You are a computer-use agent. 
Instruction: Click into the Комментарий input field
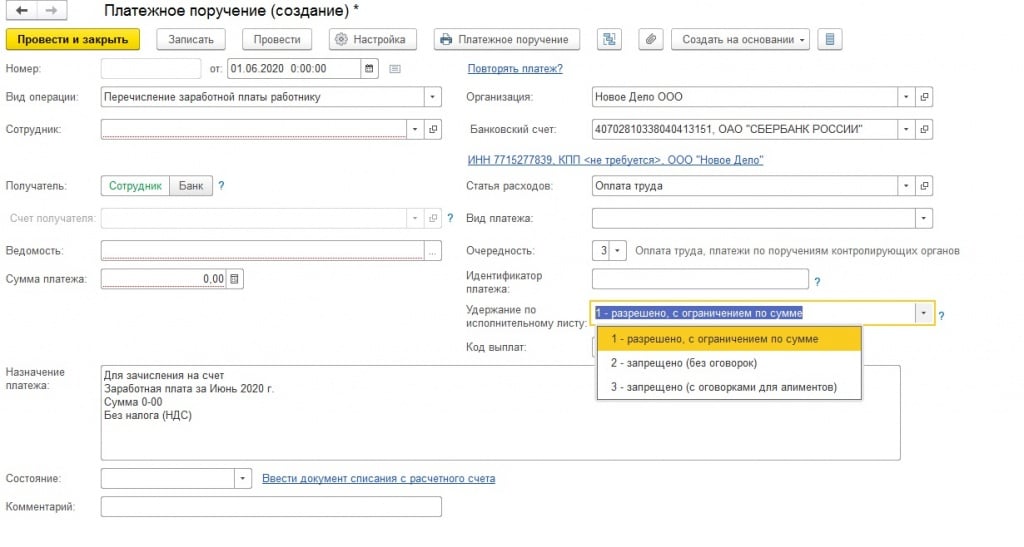click(x=270, y=507)
